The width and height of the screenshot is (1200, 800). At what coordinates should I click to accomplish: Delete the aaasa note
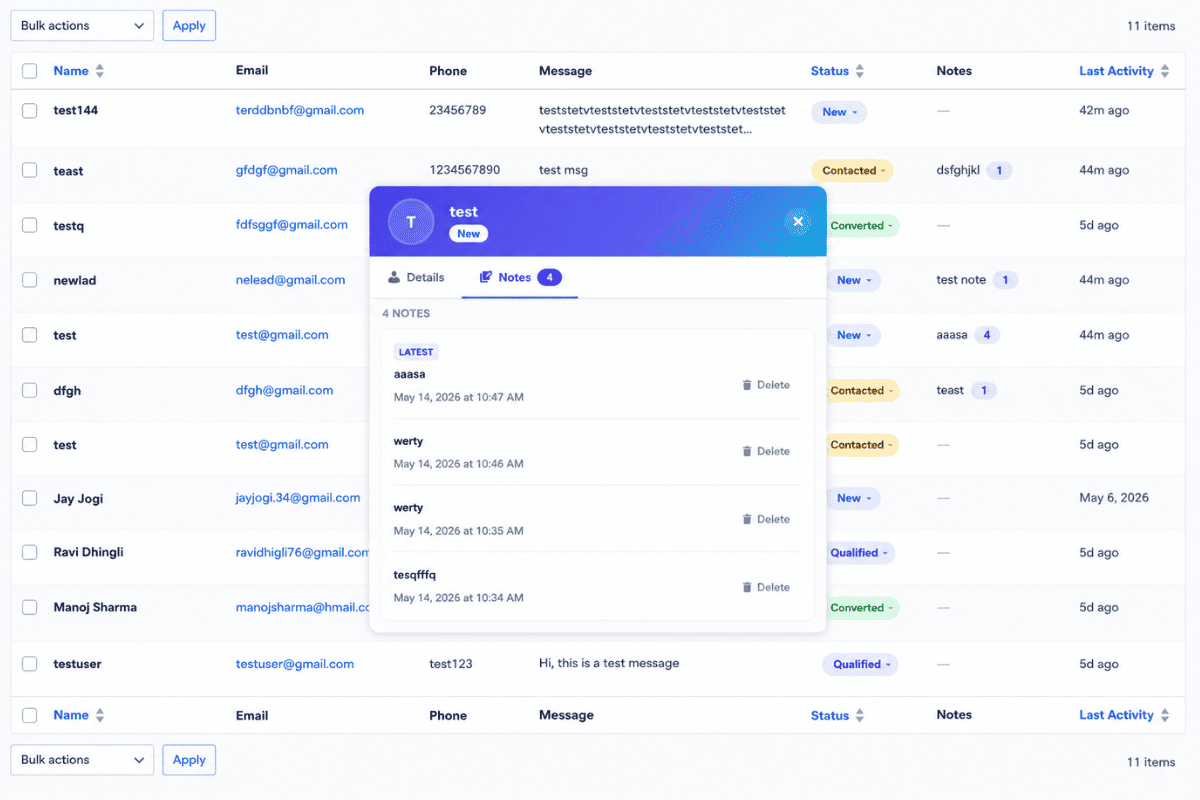click(x=766, y=385)
